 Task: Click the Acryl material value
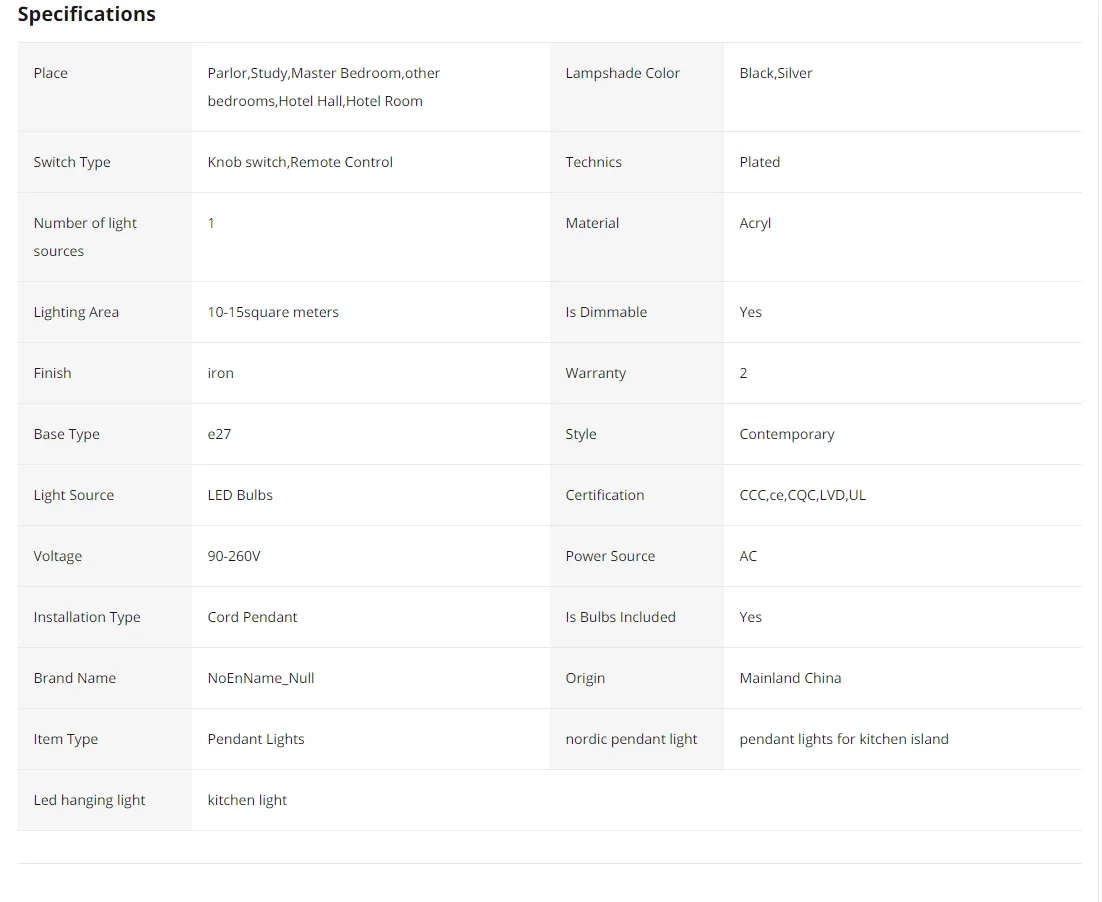point(755,223)
